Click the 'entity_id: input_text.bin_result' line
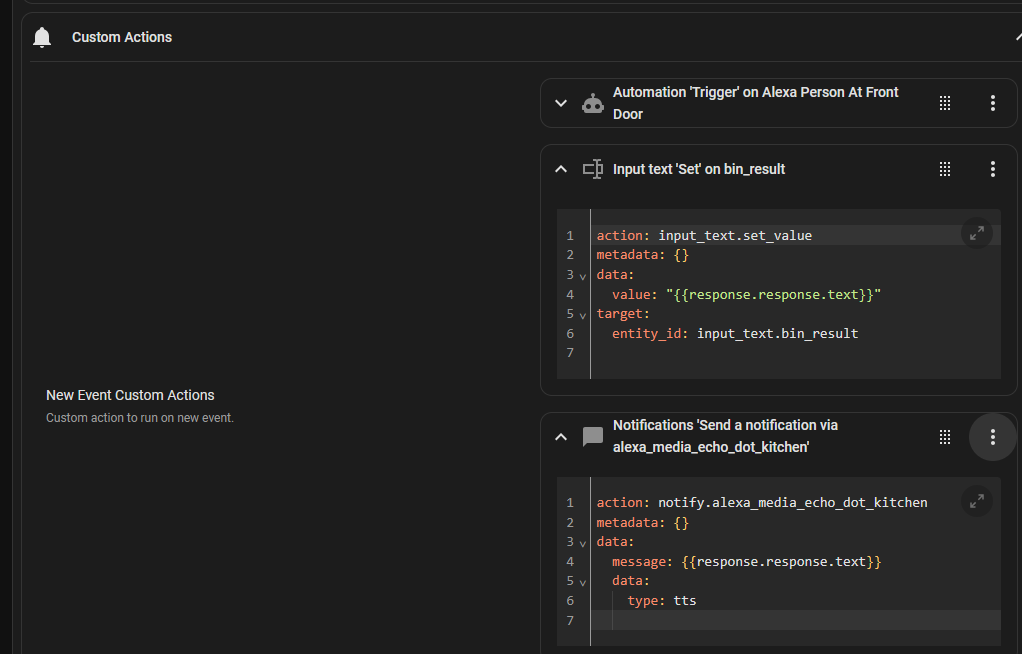Image resolution: width=1022 pixels, height=654 pixels. pyautogui.click(x=735, y=334)
